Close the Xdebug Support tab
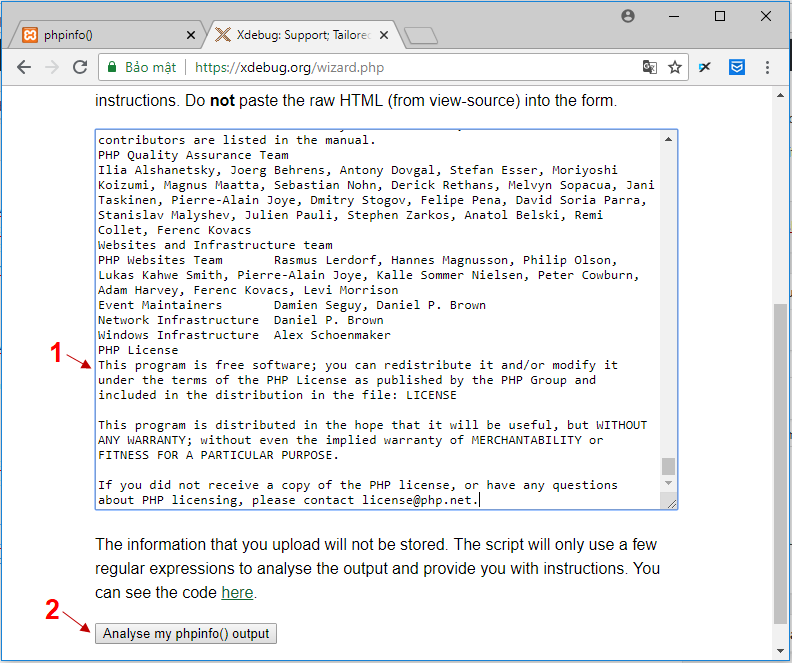 click(x=384, y=35)
